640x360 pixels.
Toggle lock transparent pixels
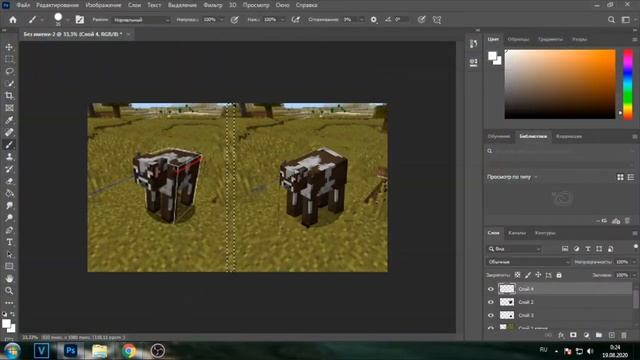point(517,275)
